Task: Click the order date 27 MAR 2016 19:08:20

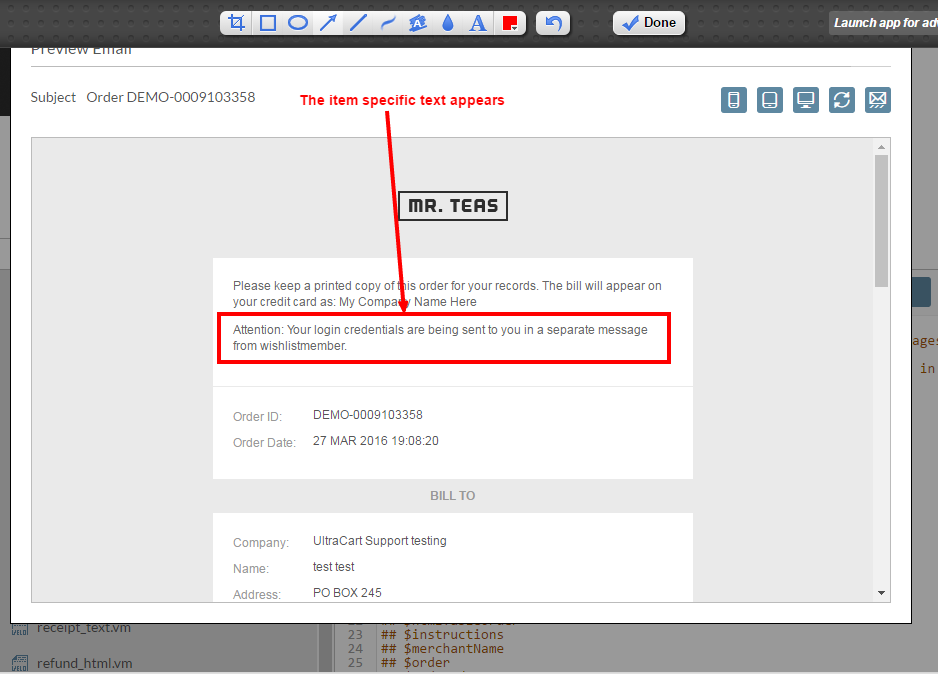Action: pos(375,441)
